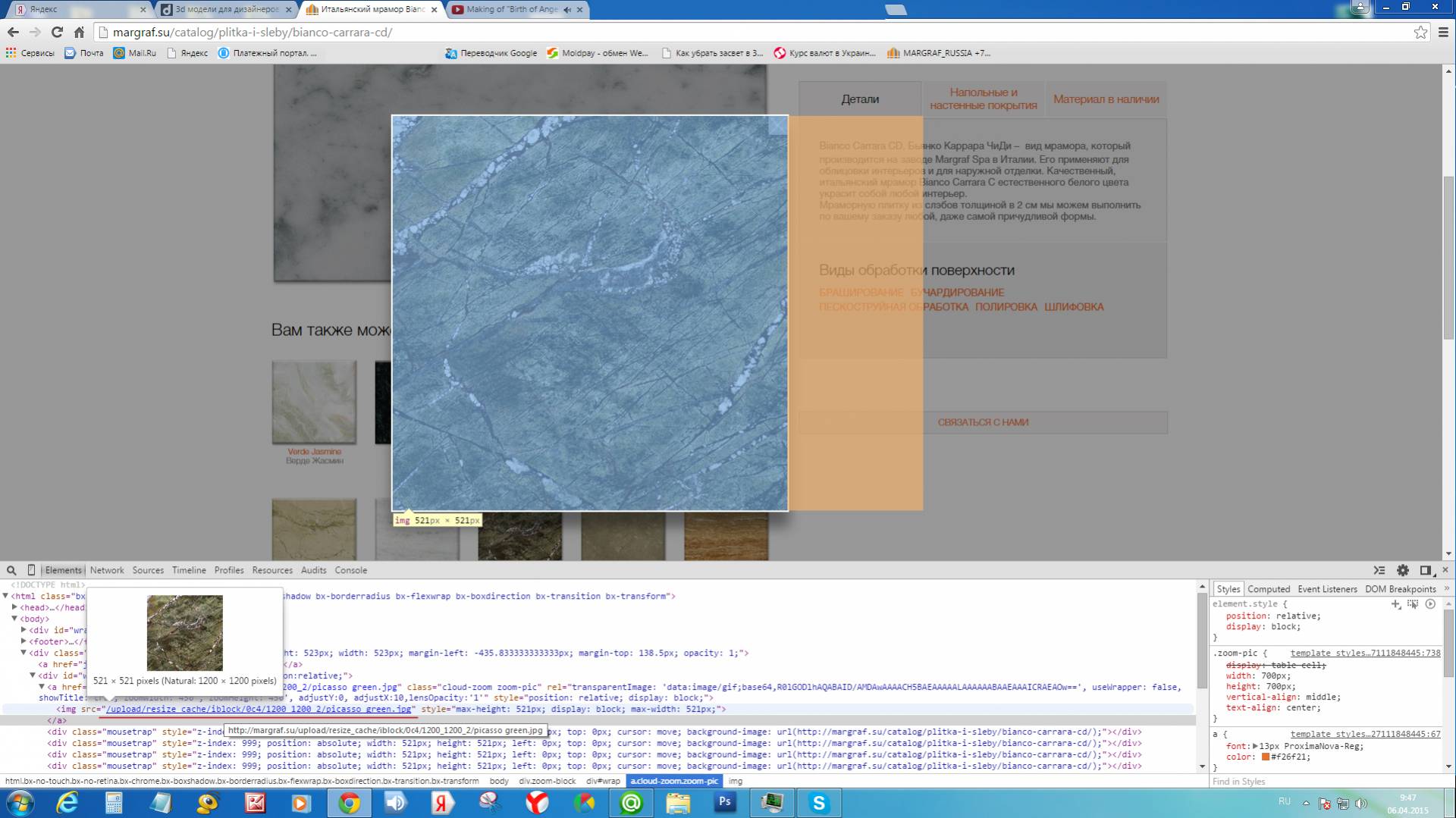Collapse the body node in DOM tree
Image resolution: width=1456 pixels, height=818 pixels.
point(14,619)
